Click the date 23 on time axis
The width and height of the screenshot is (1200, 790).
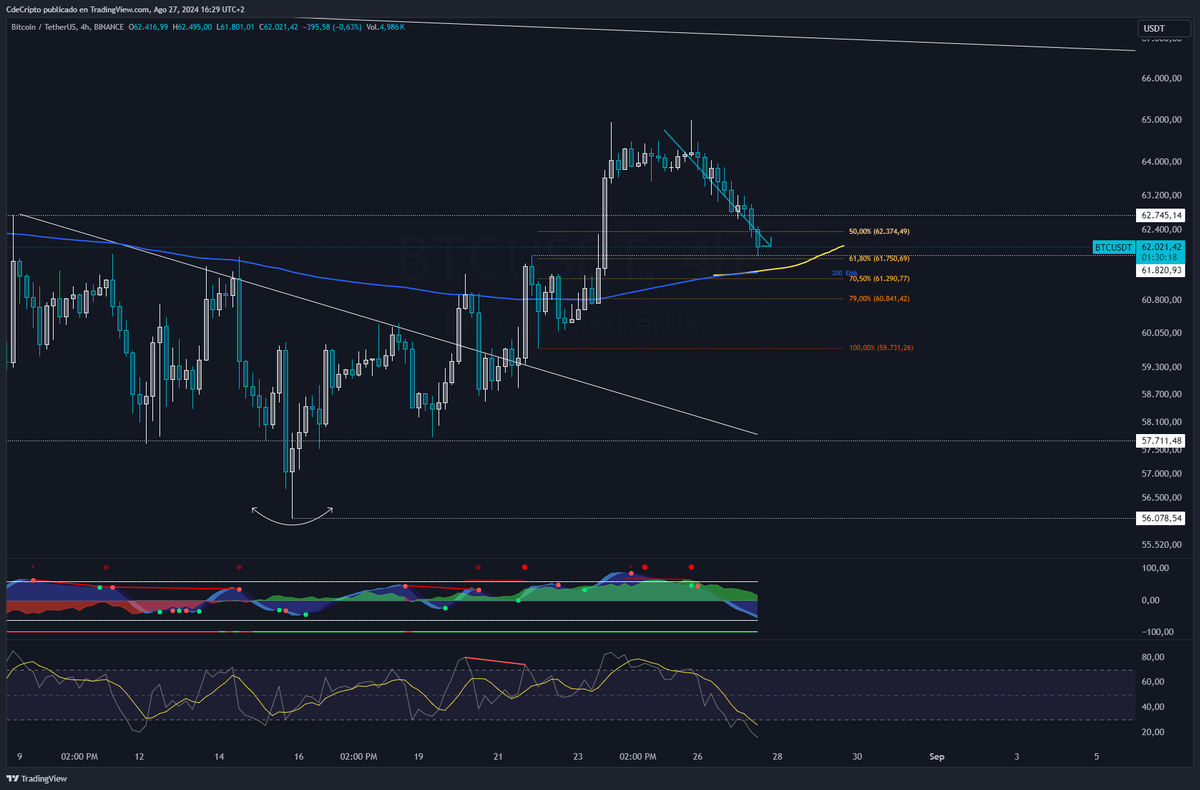click(x=578, y=757)
